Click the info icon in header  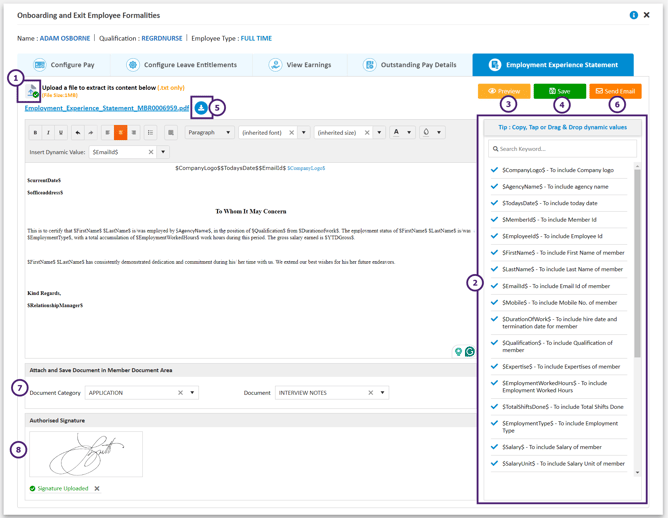click(633, 16)
